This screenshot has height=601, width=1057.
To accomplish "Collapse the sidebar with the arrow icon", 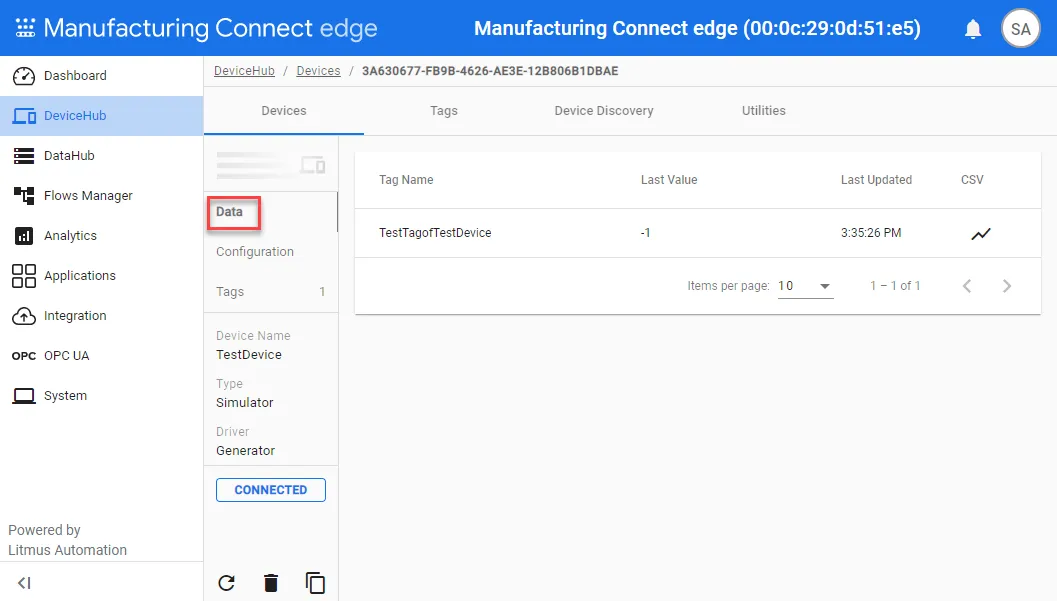I will [x=24, y=583].
